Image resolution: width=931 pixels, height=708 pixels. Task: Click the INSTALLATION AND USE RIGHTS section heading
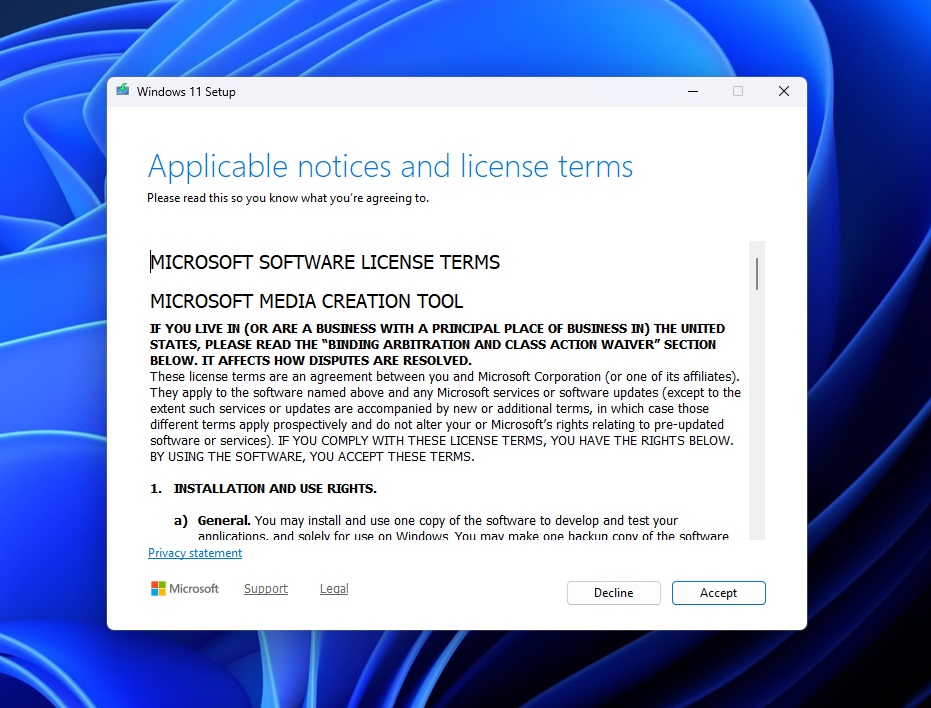pos(275,489)
